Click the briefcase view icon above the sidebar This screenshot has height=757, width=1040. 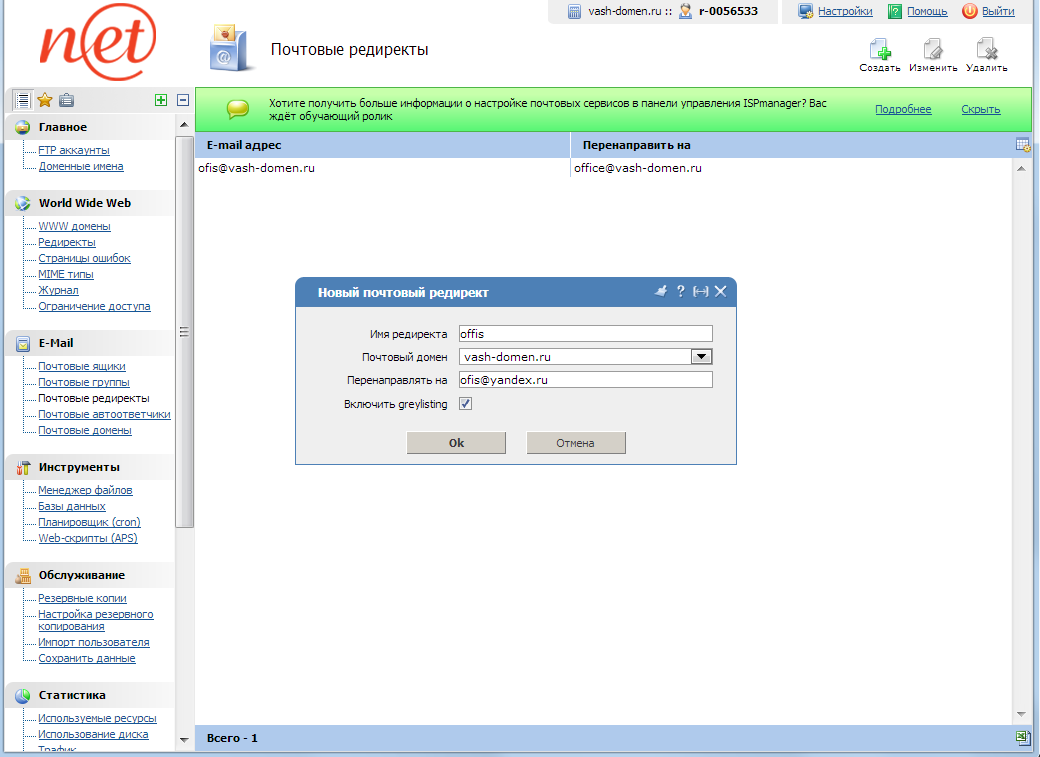[66, 99]
